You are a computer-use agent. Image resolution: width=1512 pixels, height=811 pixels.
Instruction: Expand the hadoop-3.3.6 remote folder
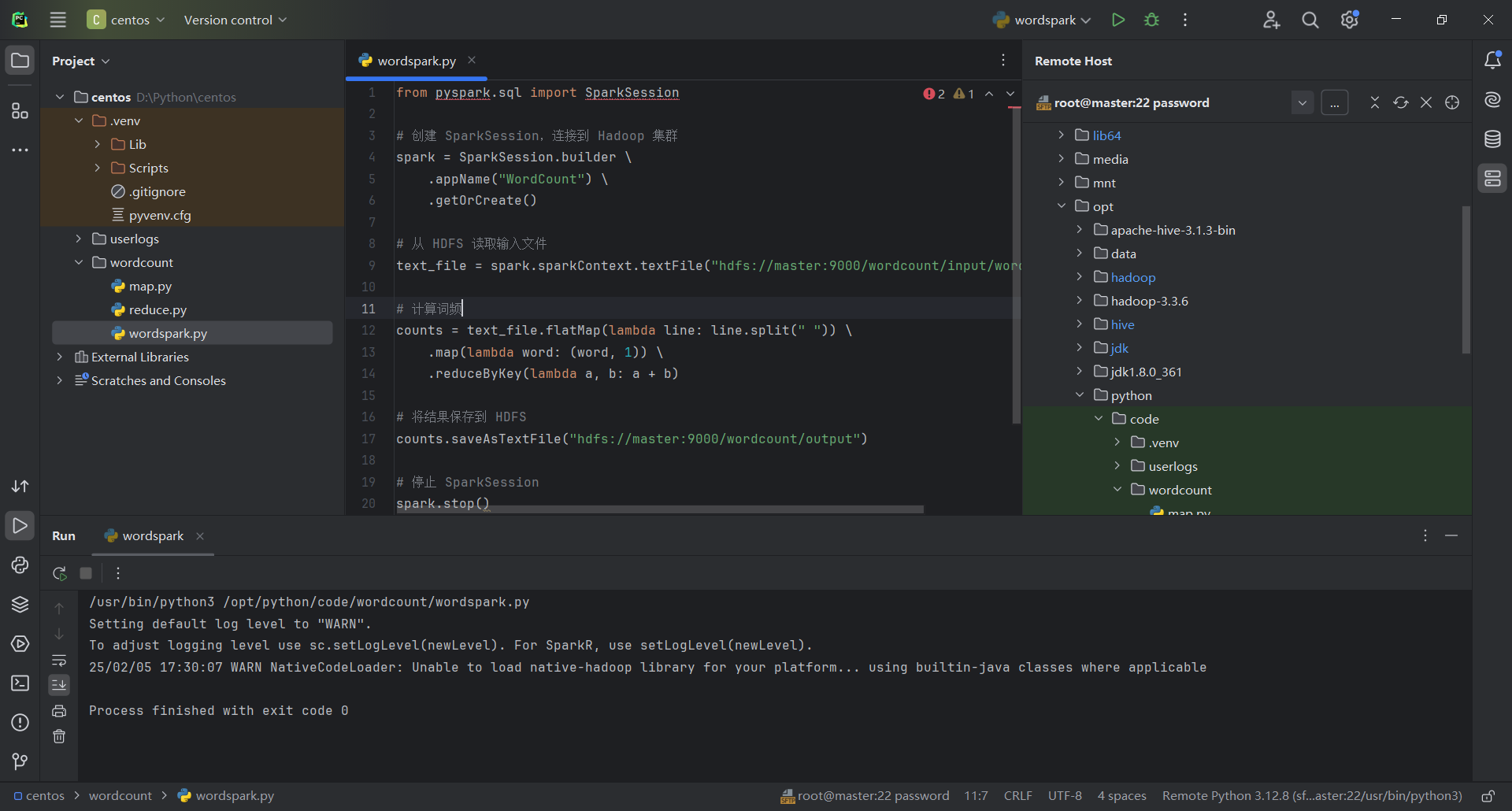(1080, 301)
